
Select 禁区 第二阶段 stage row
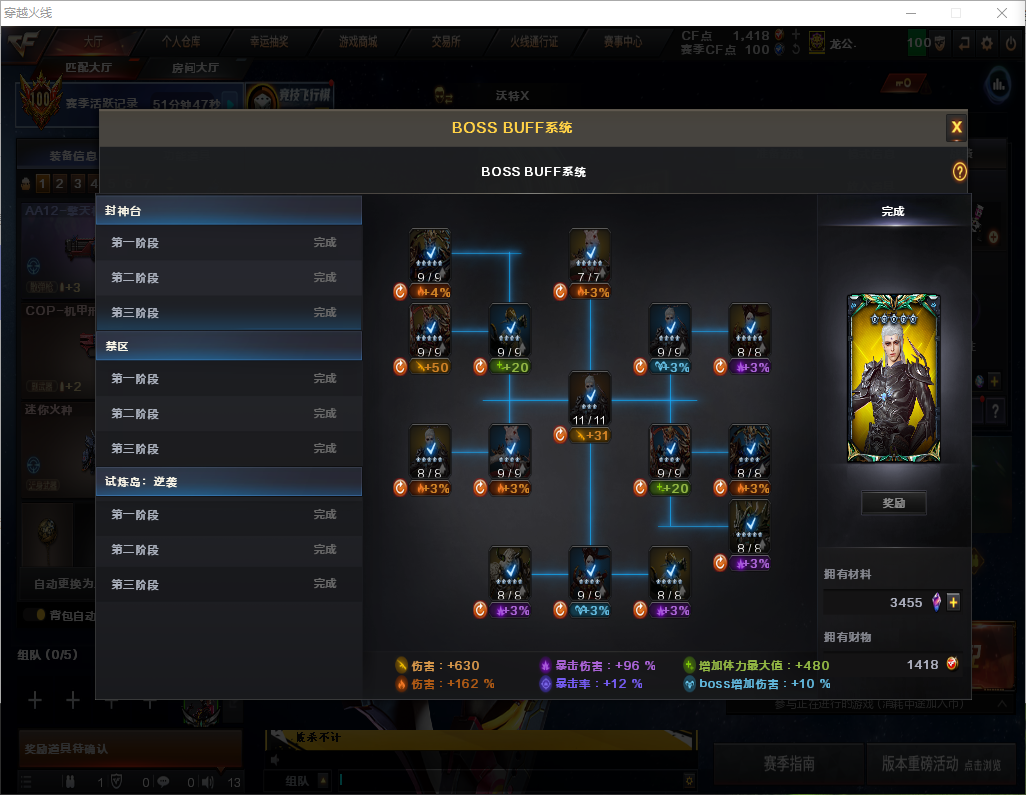pos(229,414)
